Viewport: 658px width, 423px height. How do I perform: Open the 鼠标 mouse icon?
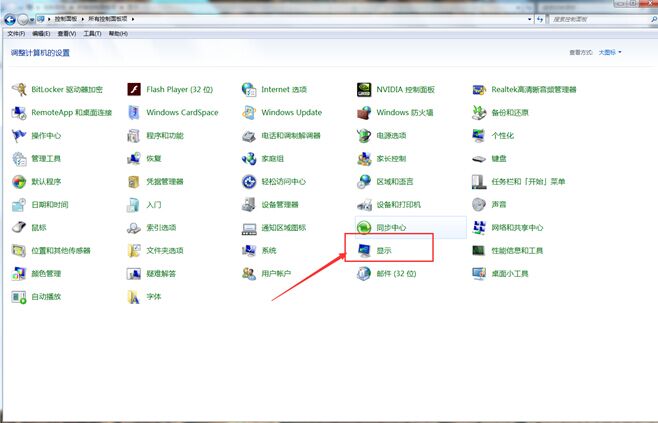tap(19, 227)
